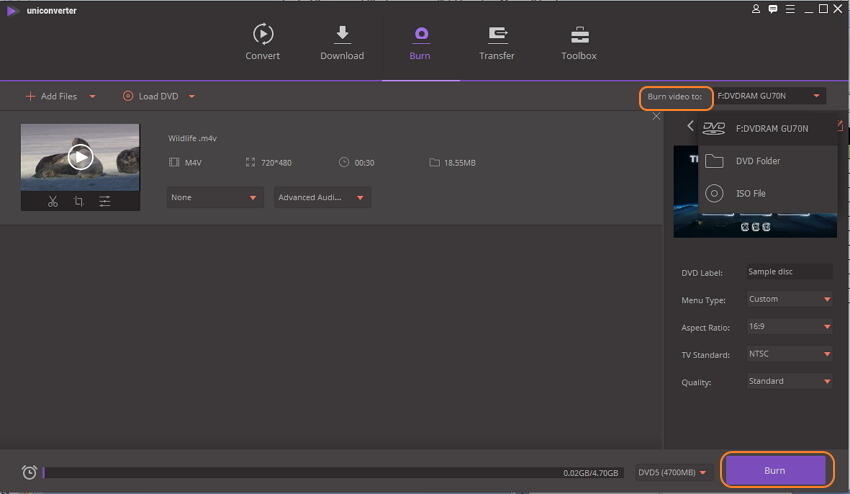Viewport: 850px width, 494px height.
Task: Click the M4V film format icon
Action: click(174, 162)
